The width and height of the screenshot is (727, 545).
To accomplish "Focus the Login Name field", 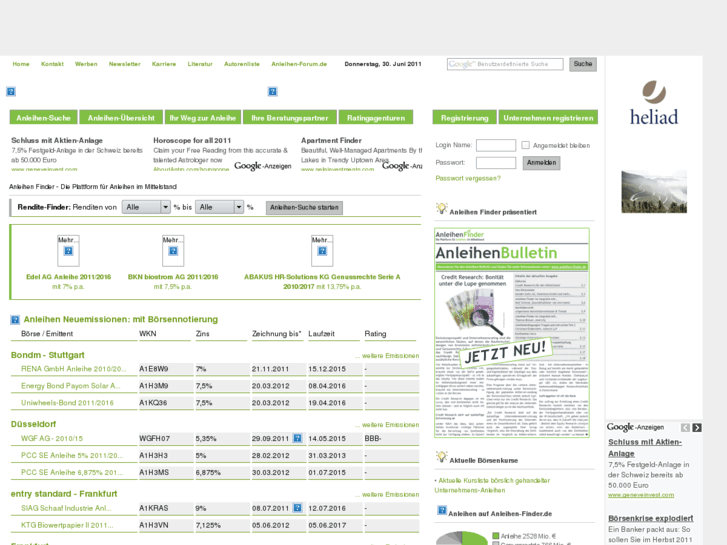I will tap(496, 145).
